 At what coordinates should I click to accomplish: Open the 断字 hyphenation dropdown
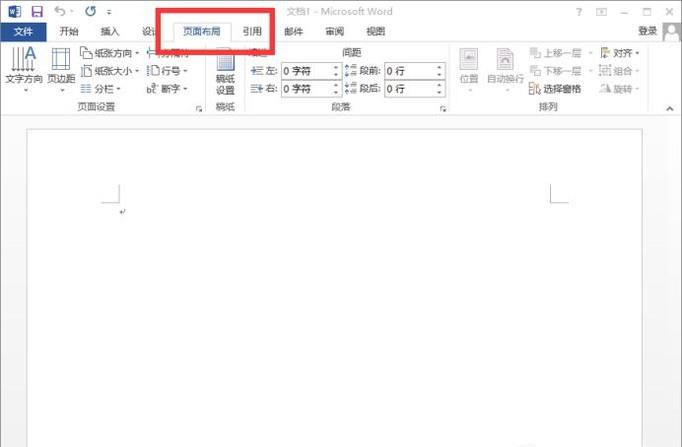point(167,89)
